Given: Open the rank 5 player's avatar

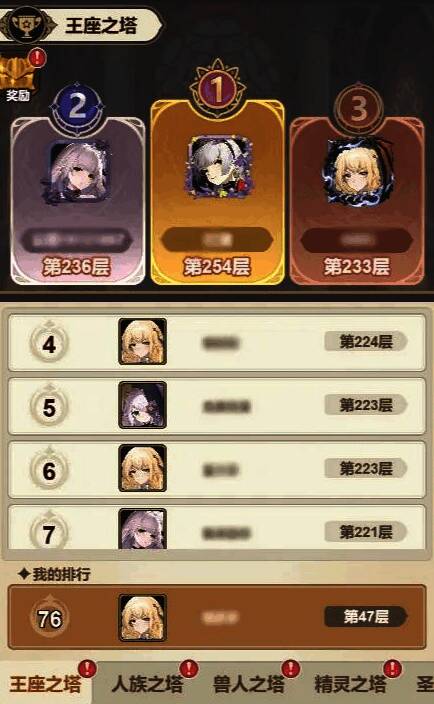Looking at the screenshot, I should (142, 405).
